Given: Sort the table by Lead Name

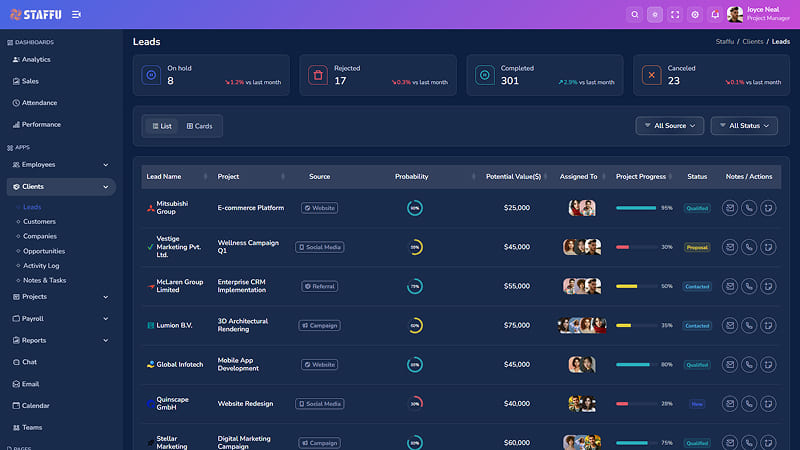Looking at the screenshot, I should click(176, 177).
